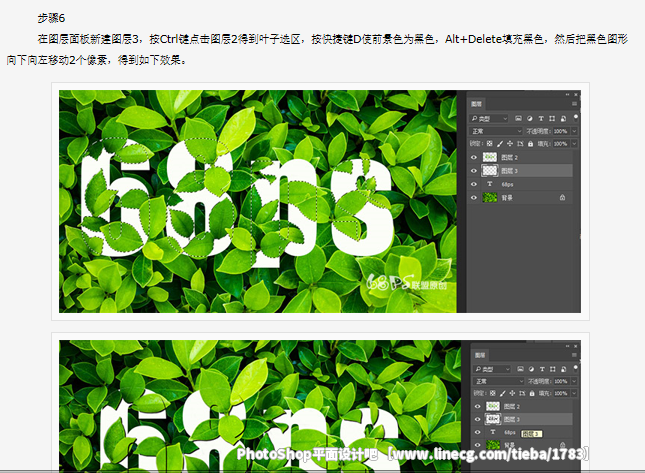
Task: Click 填充 100% field in first screenshot
Action: (x=561, y=144)
